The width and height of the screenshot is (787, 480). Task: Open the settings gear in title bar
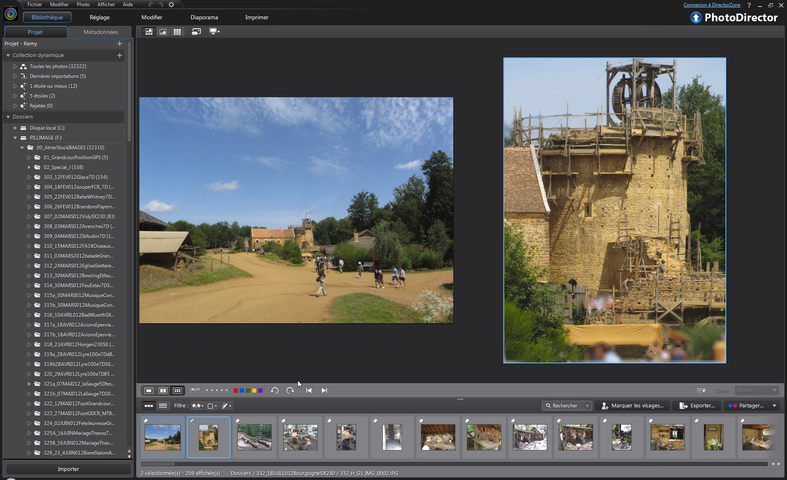171,4
